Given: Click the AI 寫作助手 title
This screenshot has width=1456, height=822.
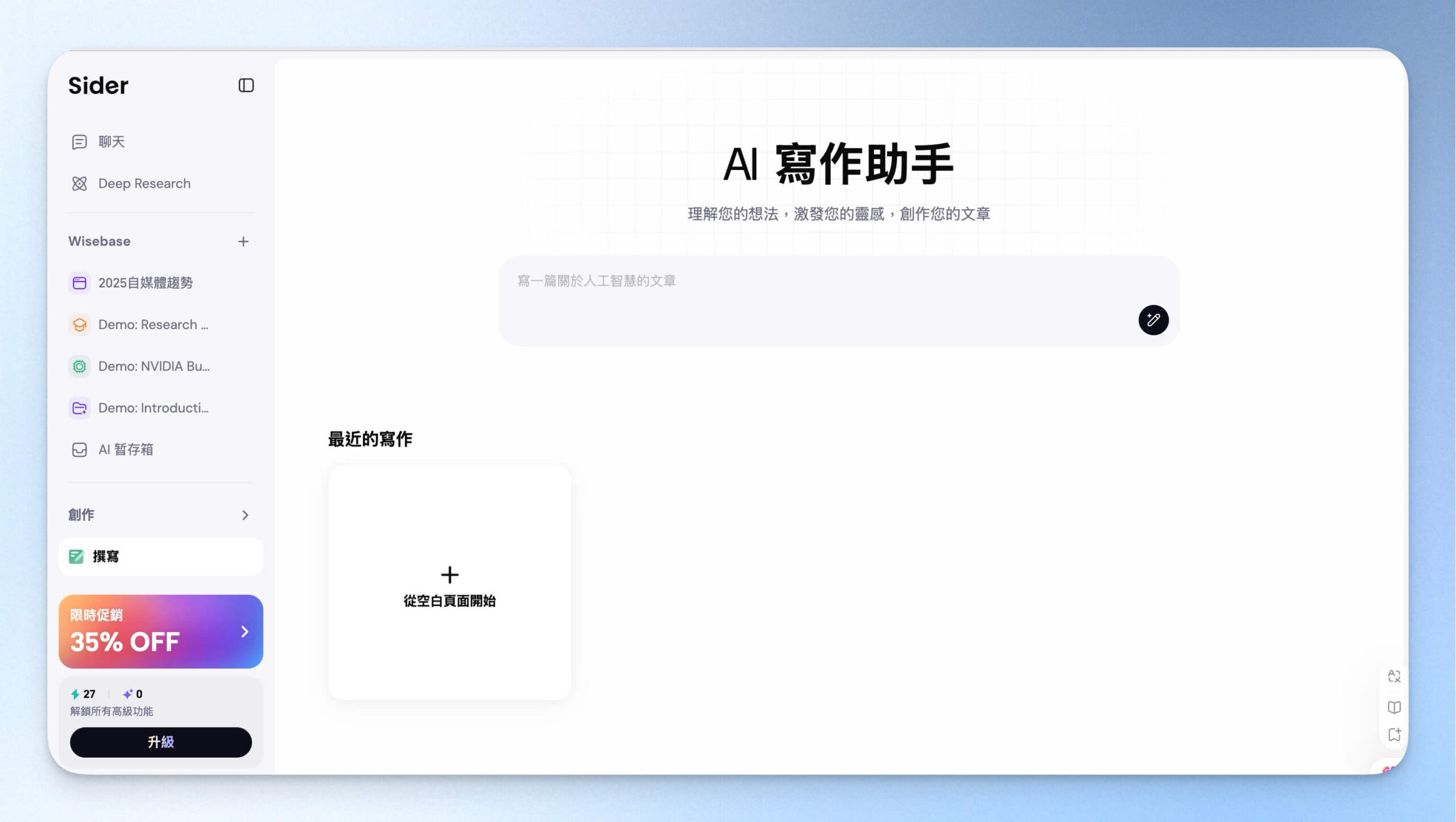Looking at the screenshot, I should 838,164.
